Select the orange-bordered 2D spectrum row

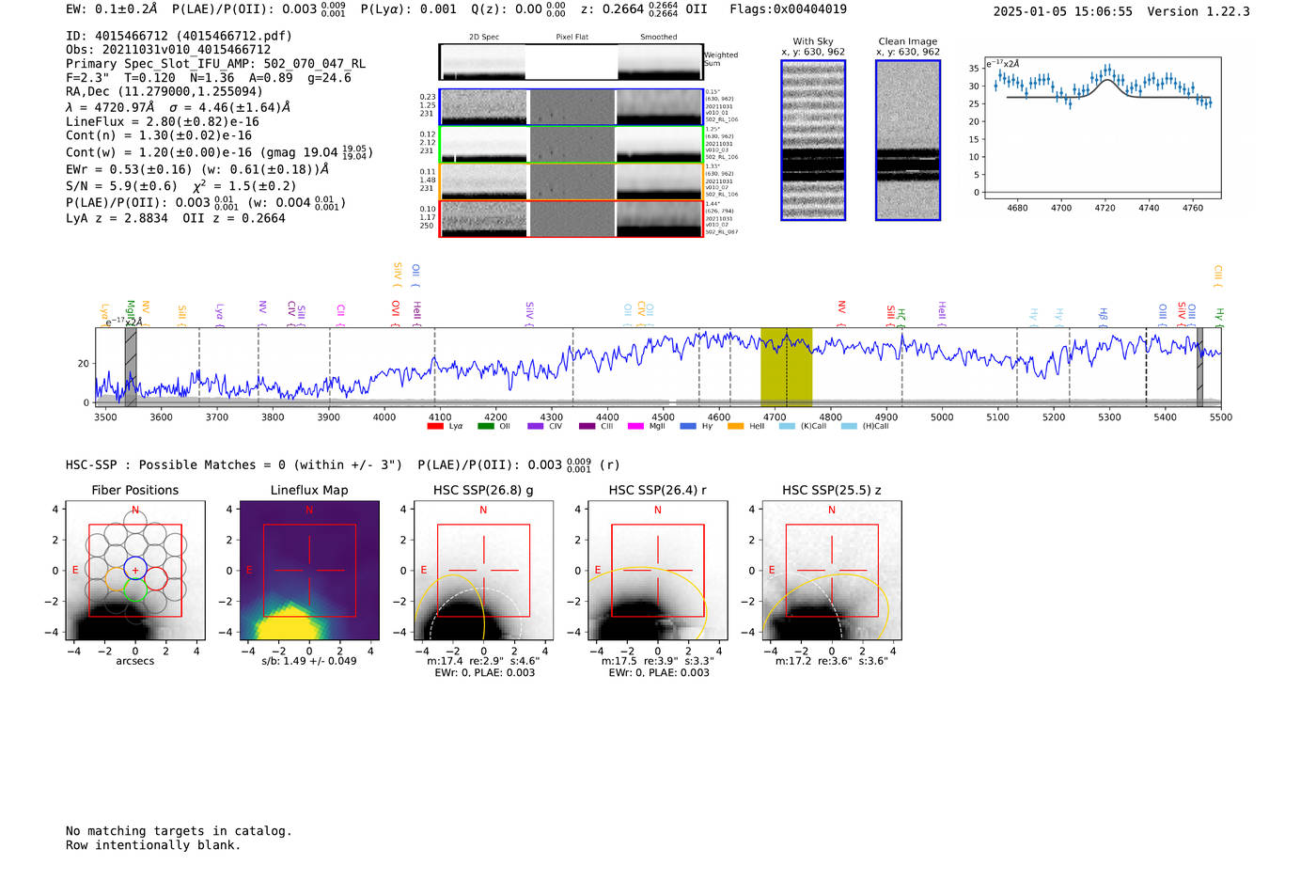(572, 181)
